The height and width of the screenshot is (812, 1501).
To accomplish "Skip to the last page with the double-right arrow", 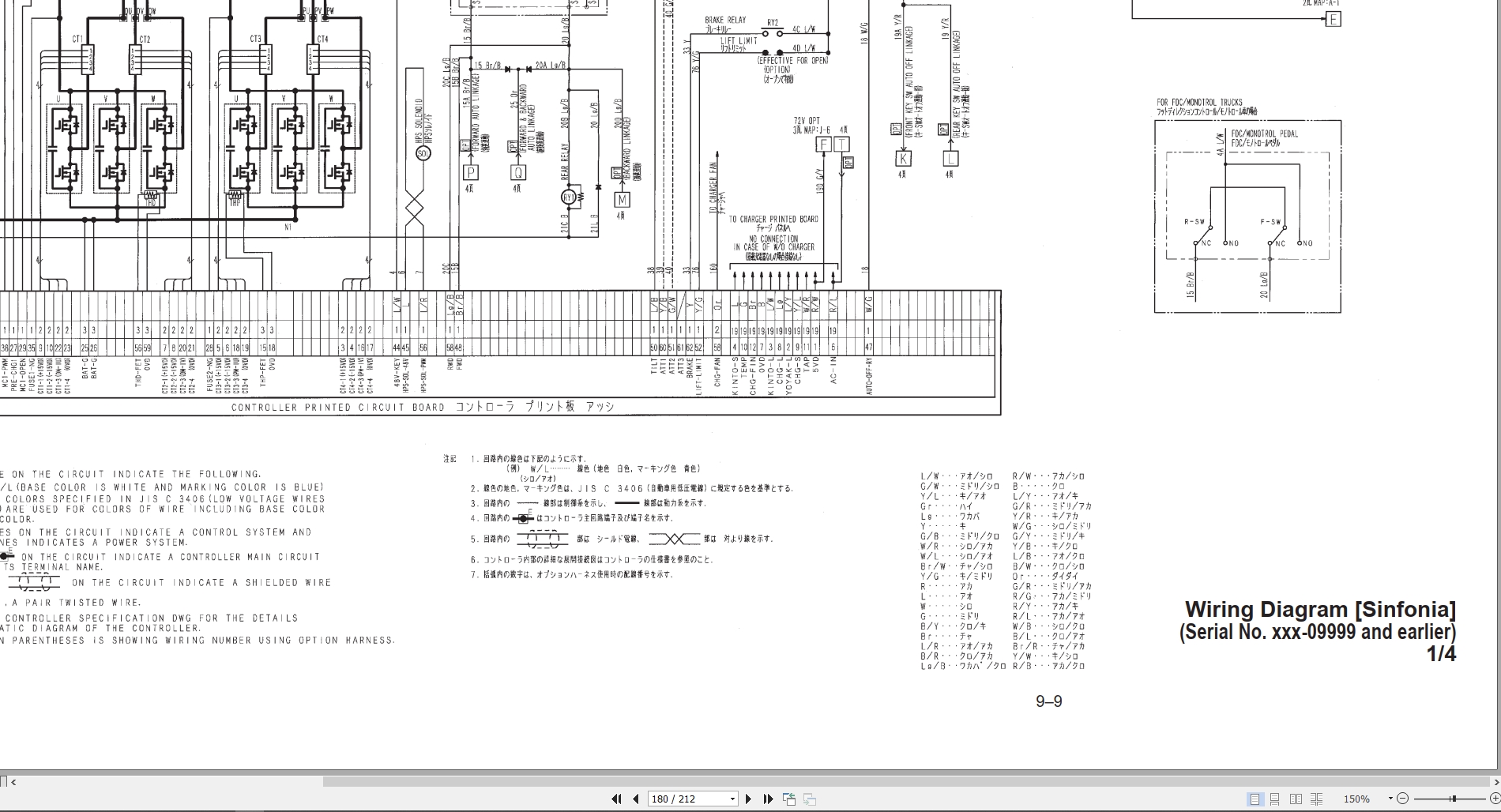I will [x=768, y=799].
